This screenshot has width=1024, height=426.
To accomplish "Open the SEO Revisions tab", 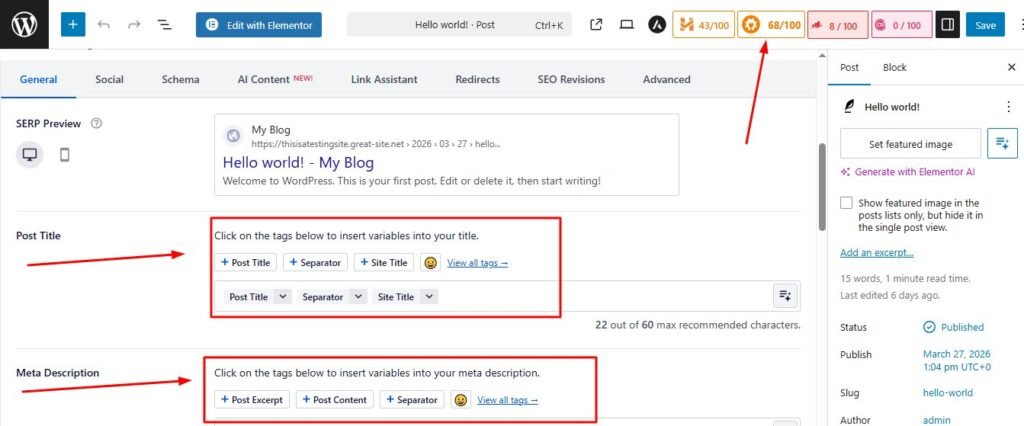I will pos(571,80).
